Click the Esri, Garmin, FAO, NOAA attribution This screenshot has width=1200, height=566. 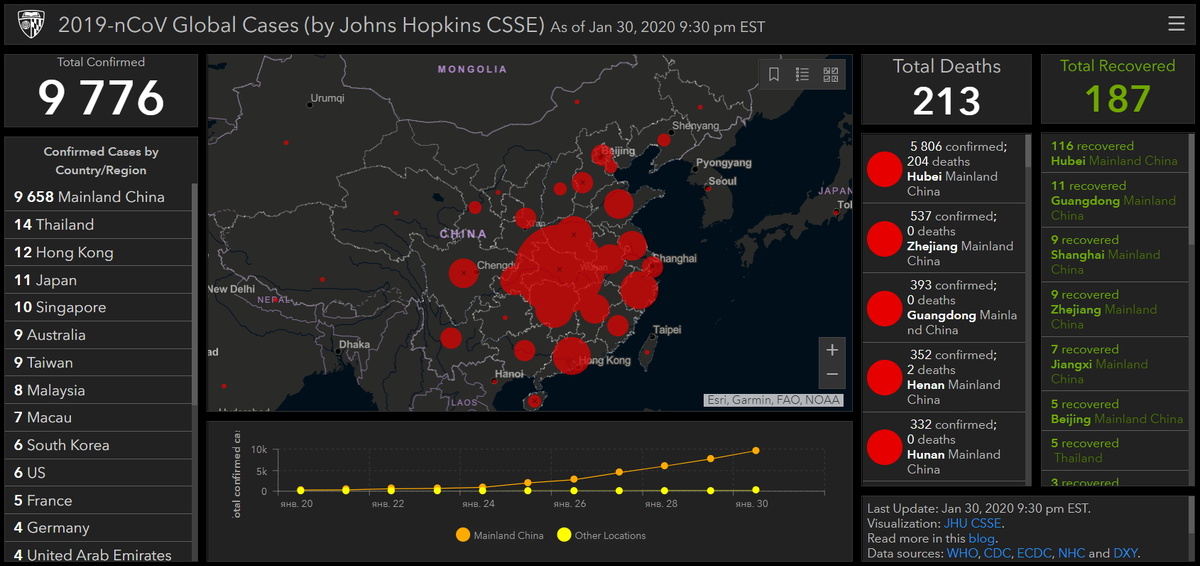point(773,400)
